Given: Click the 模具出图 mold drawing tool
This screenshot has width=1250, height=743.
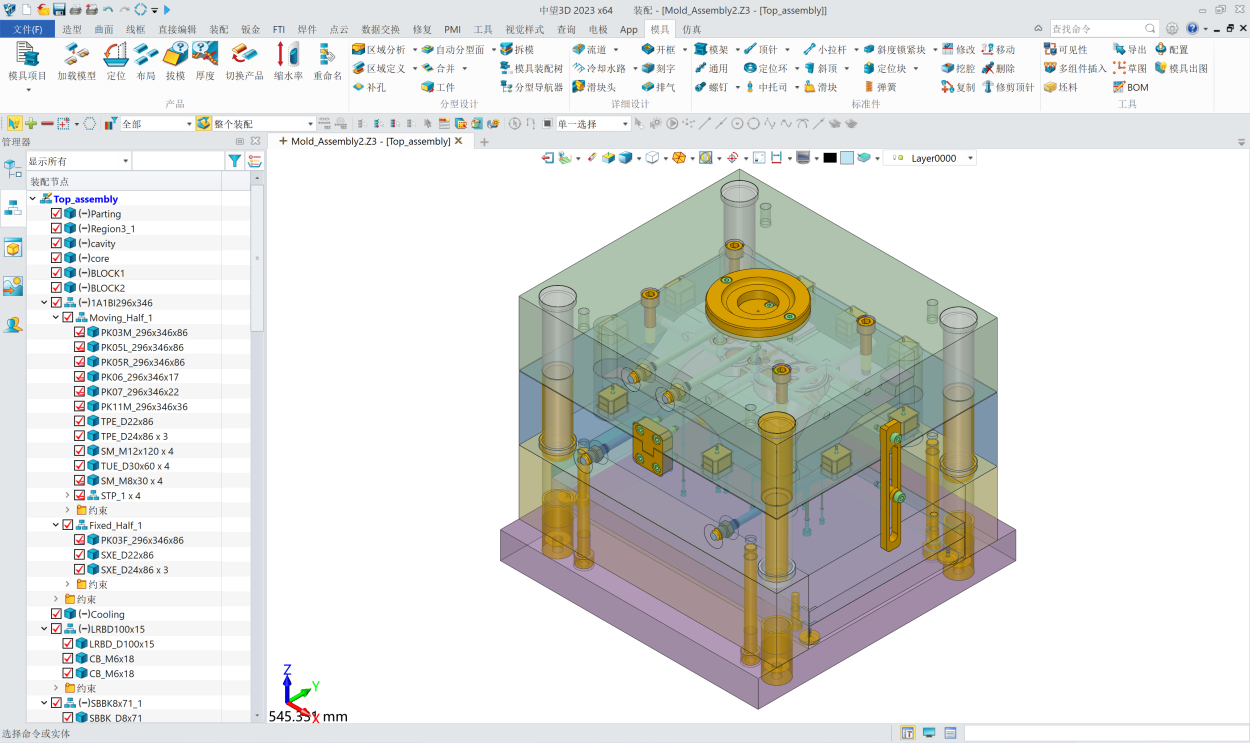Looking at the screenshot, I should pyautogui.click(x=1180, y=68).
